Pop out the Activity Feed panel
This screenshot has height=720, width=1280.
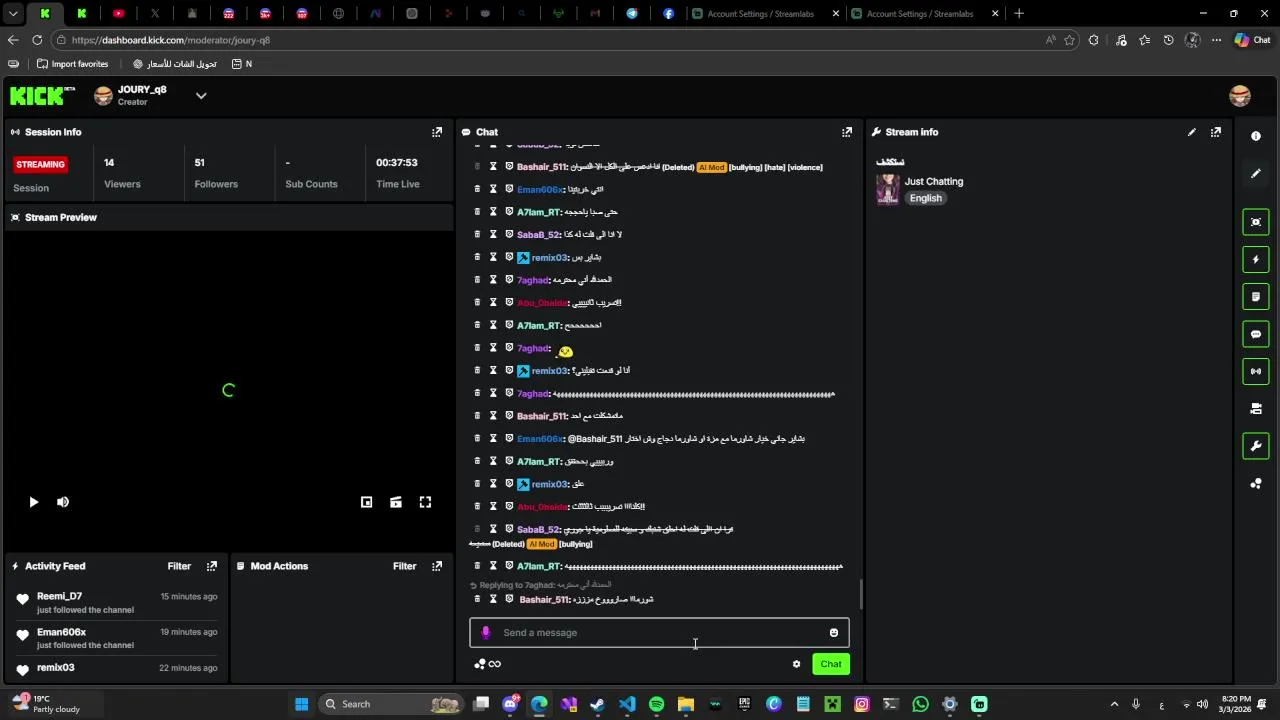(x=212, y=566)
